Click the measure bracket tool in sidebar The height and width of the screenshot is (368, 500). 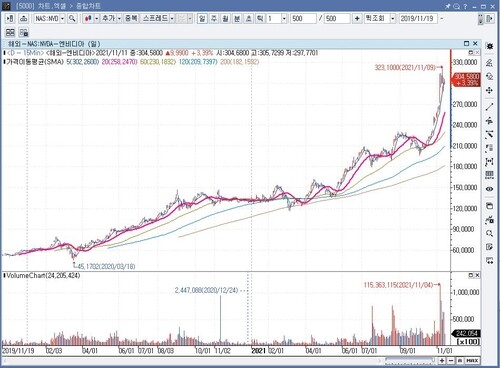point(489,162)
